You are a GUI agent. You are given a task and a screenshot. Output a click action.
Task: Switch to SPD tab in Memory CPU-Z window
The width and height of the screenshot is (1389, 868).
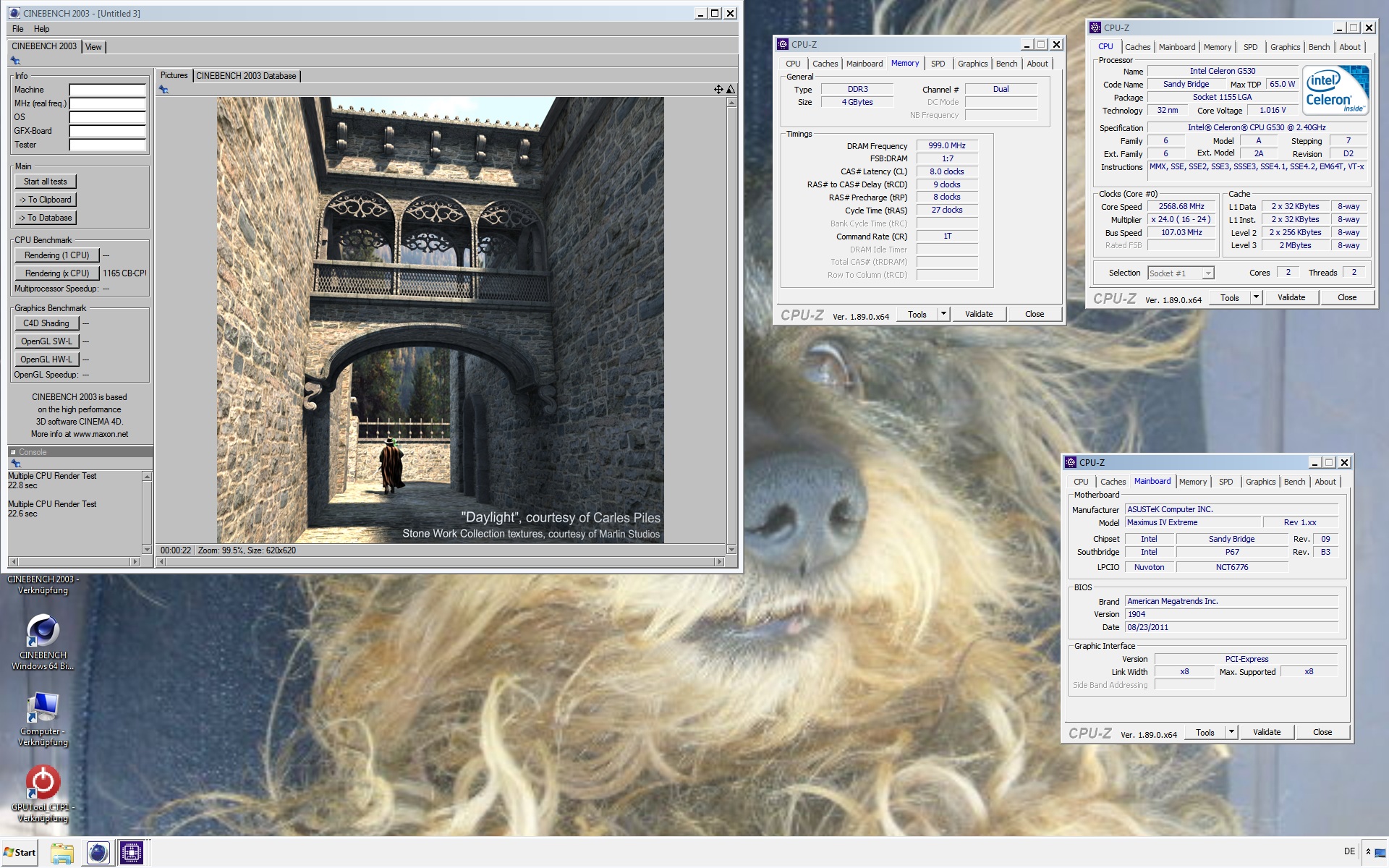coord(938,64)
